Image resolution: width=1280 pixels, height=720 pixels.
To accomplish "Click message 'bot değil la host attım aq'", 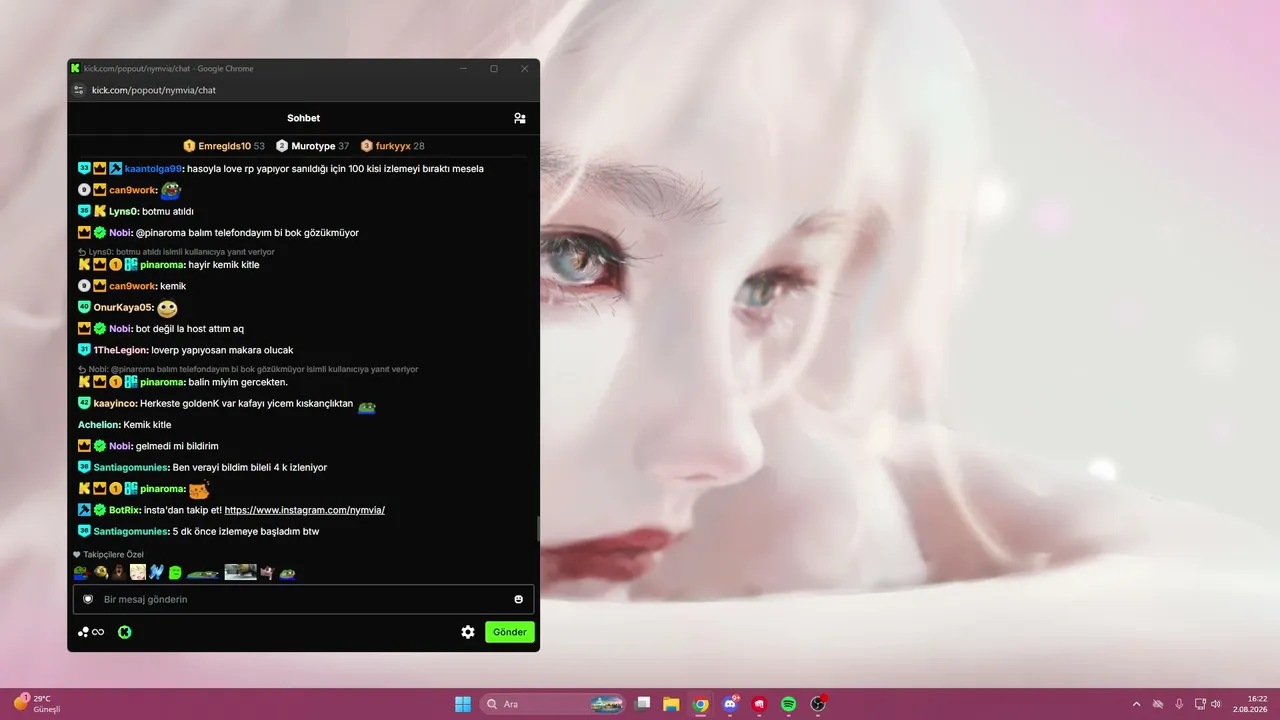I will point(190,329).
